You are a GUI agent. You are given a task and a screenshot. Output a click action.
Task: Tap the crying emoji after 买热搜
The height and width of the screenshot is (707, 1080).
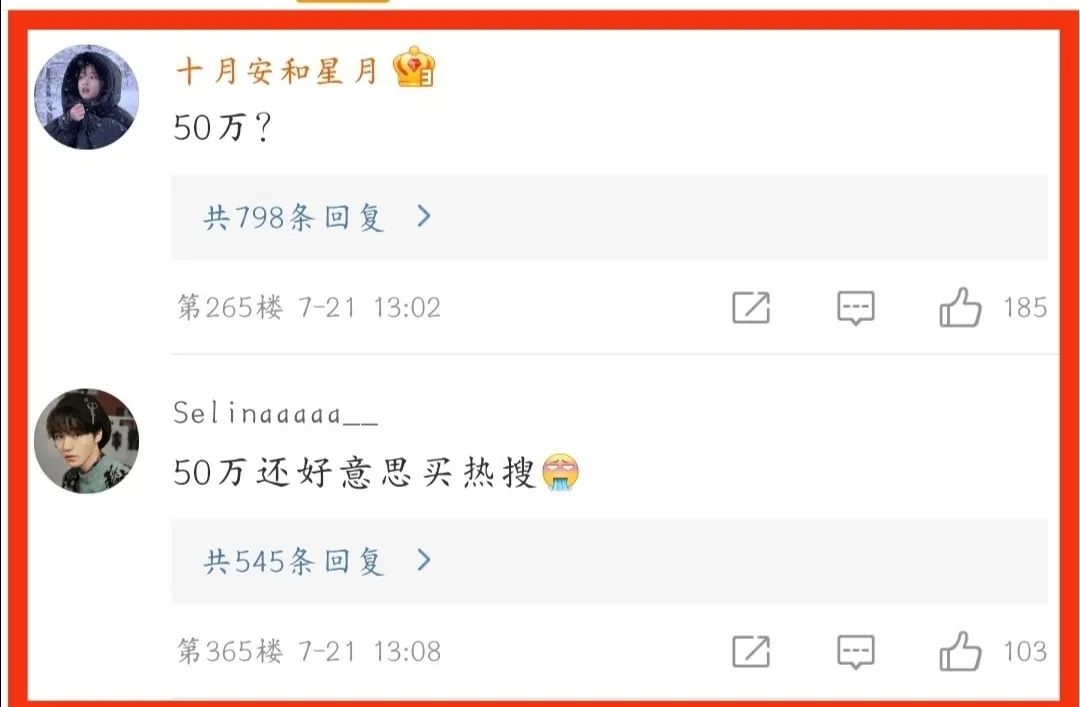561,472
